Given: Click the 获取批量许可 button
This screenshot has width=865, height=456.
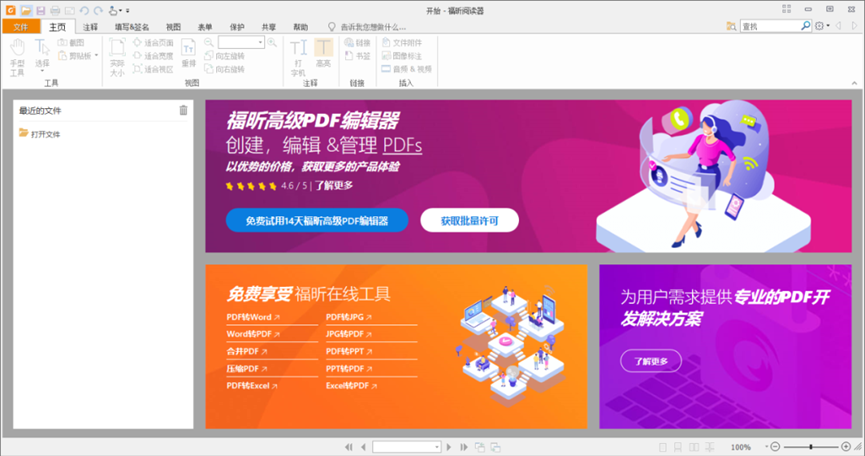Looking at the screenshot, I should tap(469, 221).
